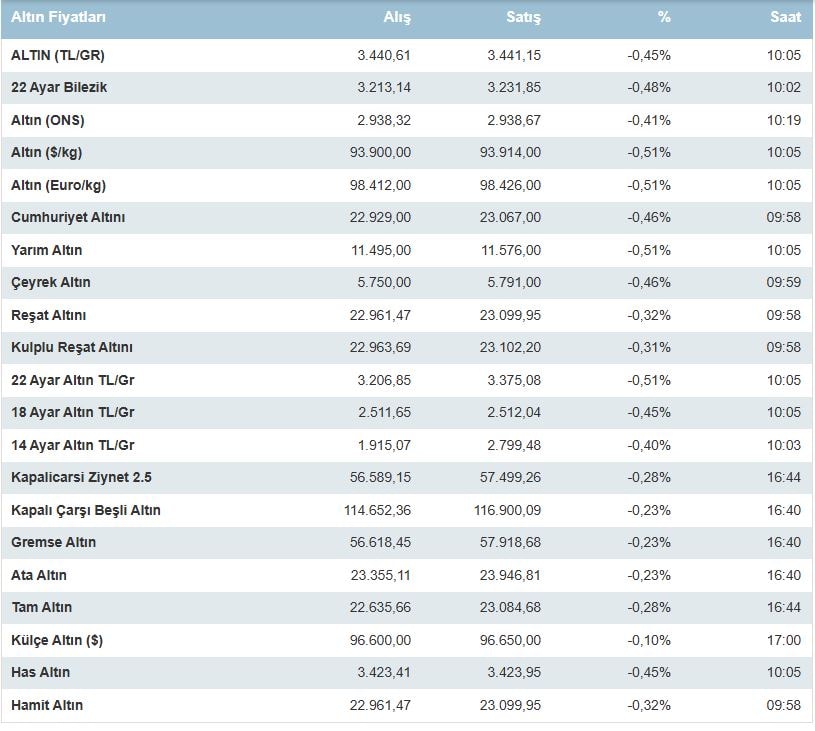The height and width of the screenshot is (731, 815).
Task: Click the 'Satış' column header
Action: [523, 17]
